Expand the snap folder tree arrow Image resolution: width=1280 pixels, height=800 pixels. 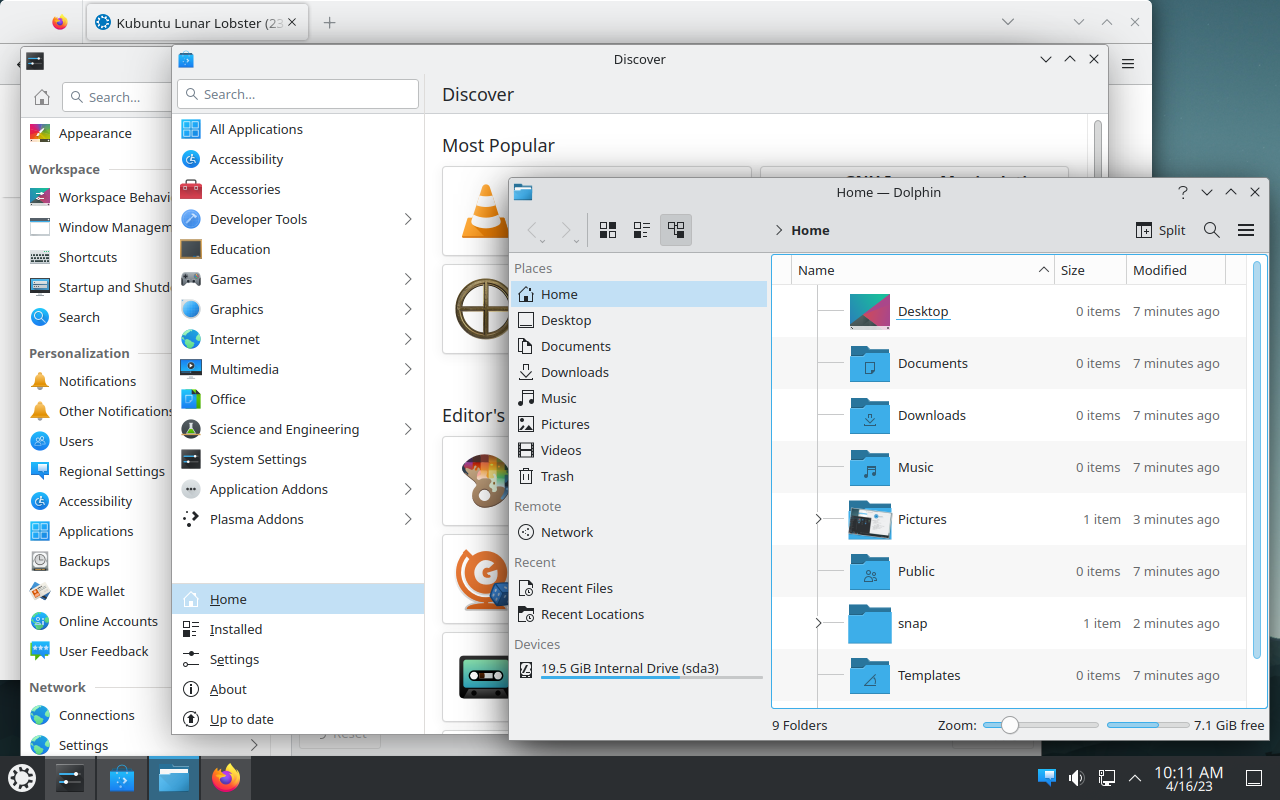click(x=818, y=623)
